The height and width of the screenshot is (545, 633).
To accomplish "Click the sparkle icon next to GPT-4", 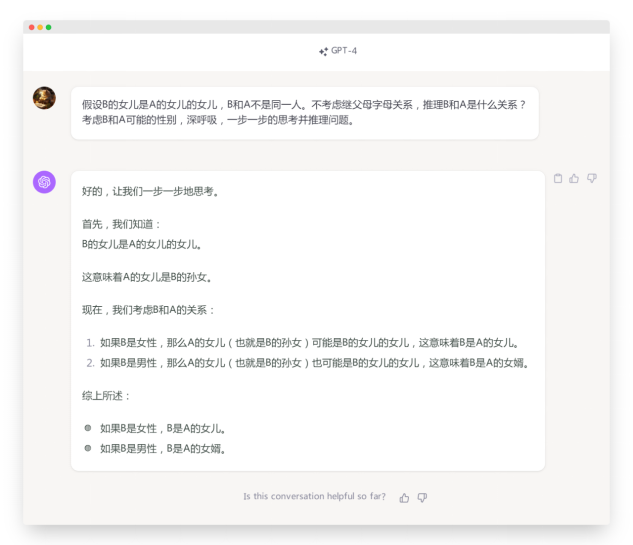I will [x=323, y=51].
